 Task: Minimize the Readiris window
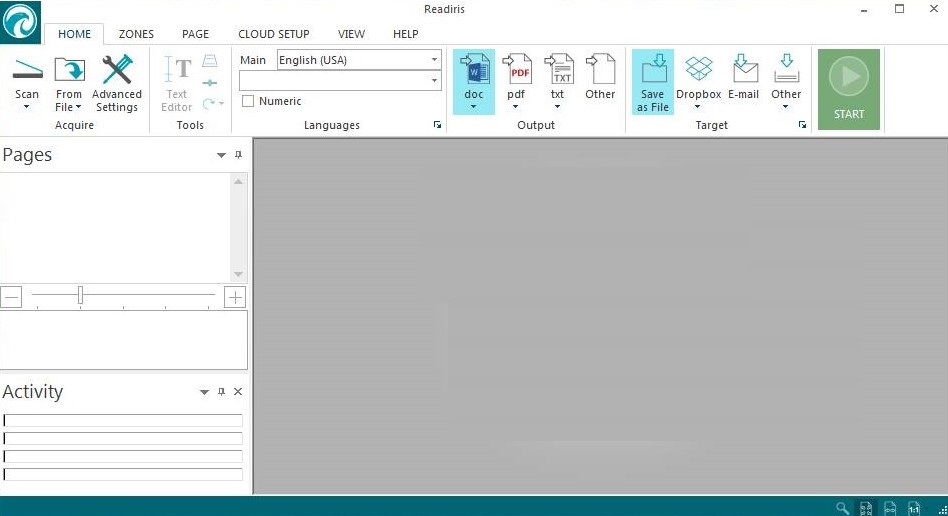pyautogui.click(x=865, y=10)
